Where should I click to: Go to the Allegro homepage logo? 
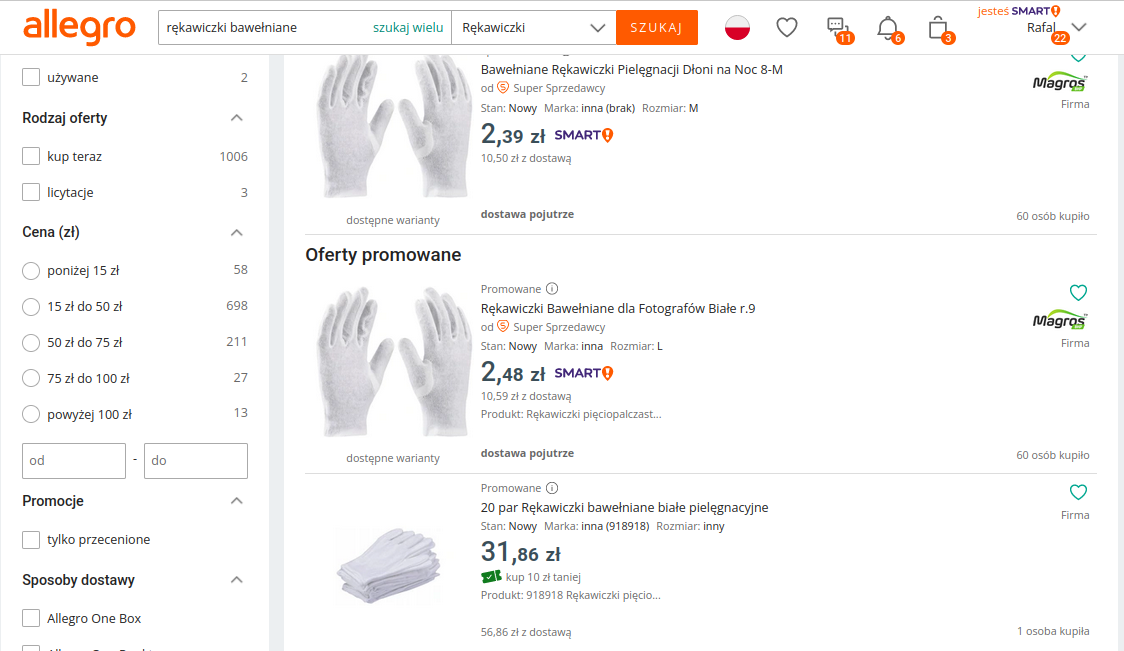79,28
